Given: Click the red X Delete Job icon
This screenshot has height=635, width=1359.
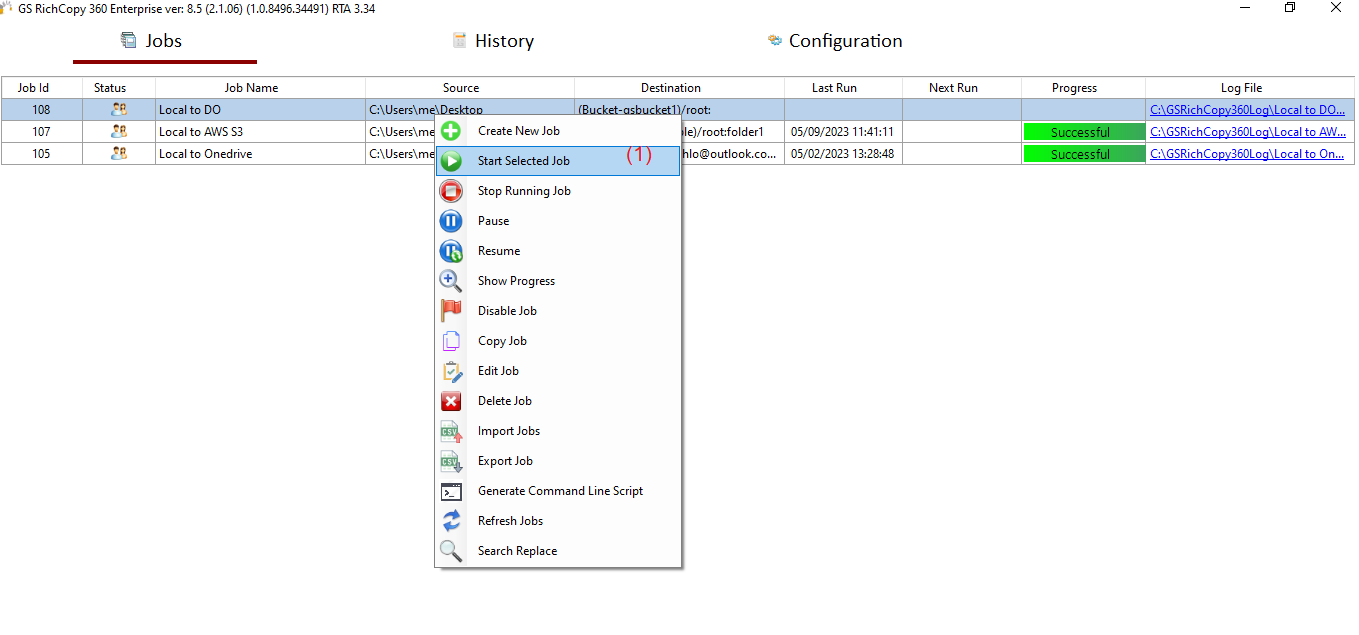Looking at the screenshot, I should (x=451, y=401).
